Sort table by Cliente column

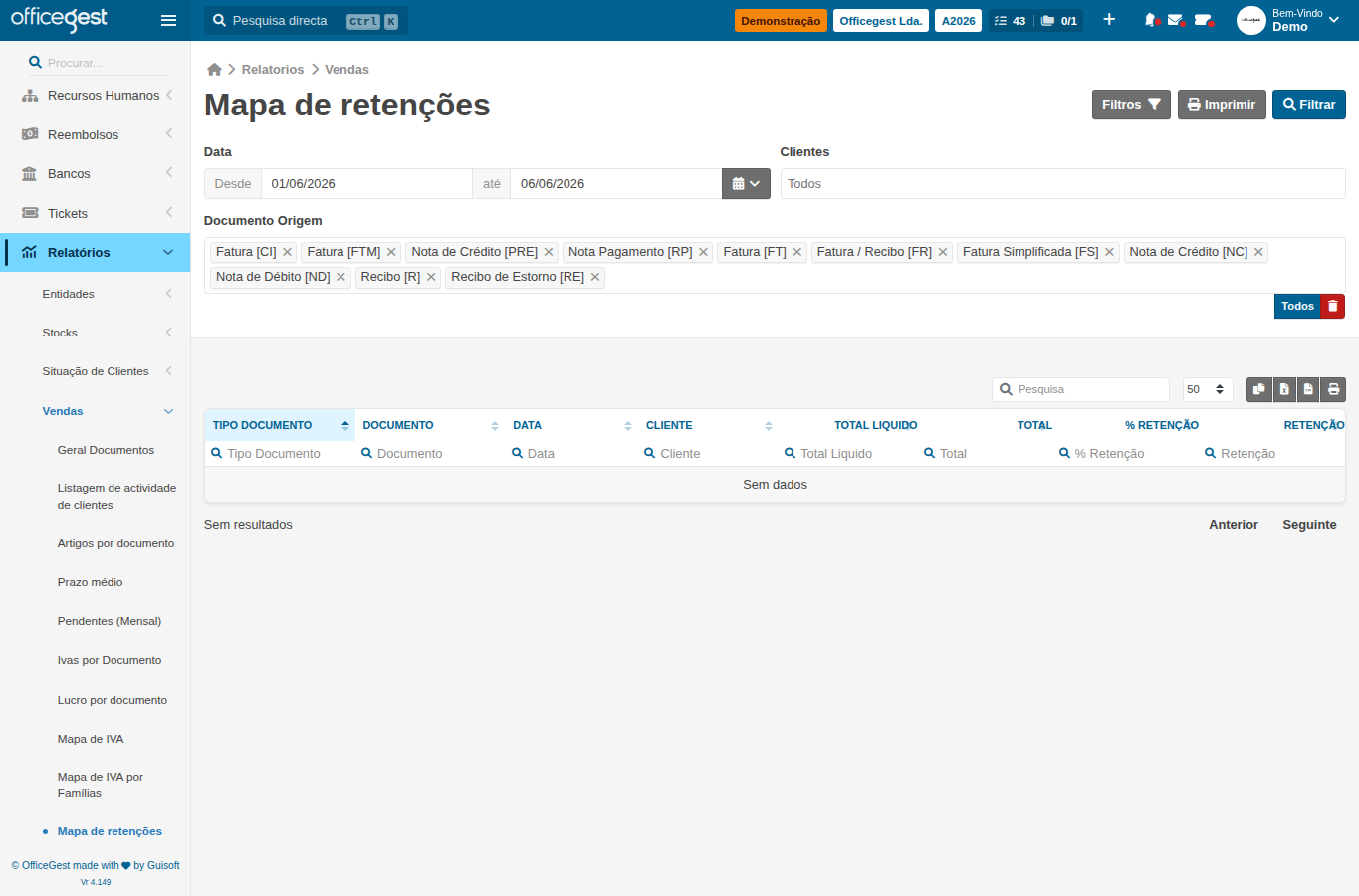pos(708,425)
